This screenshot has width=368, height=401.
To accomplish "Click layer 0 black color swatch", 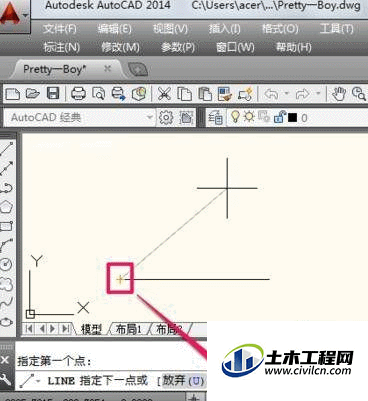I will click(x=292, y=118).
